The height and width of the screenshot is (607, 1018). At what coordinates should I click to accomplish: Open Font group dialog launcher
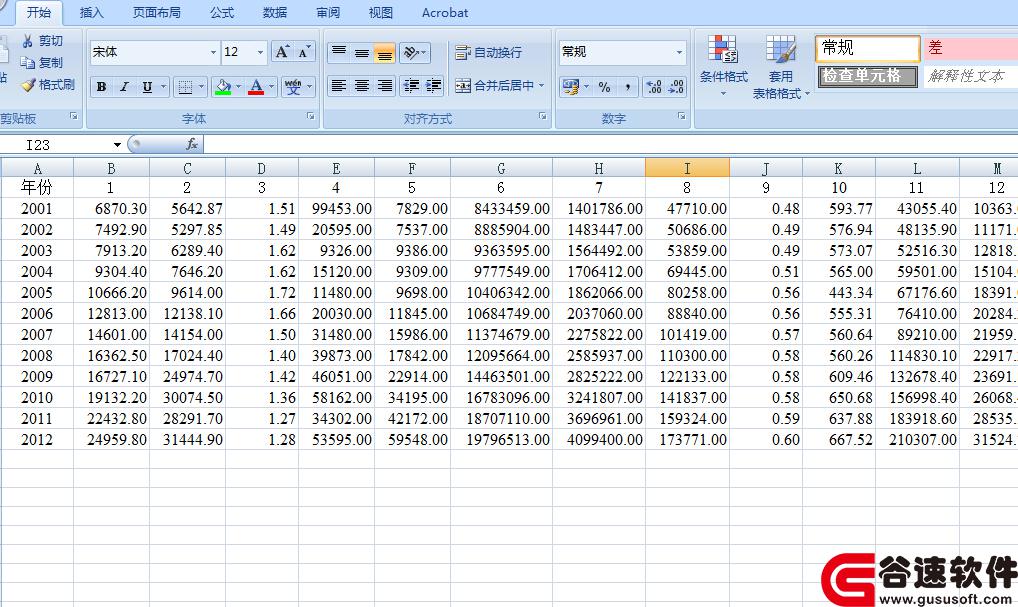click(311, 116)
